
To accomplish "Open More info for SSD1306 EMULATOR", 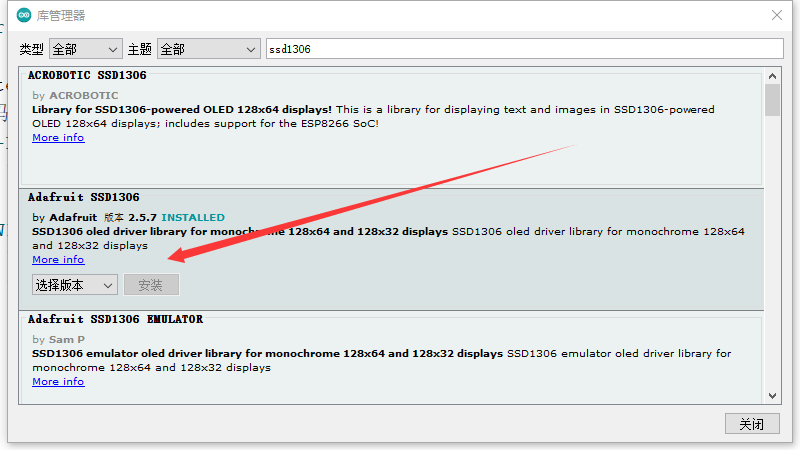I will point(58,382).
